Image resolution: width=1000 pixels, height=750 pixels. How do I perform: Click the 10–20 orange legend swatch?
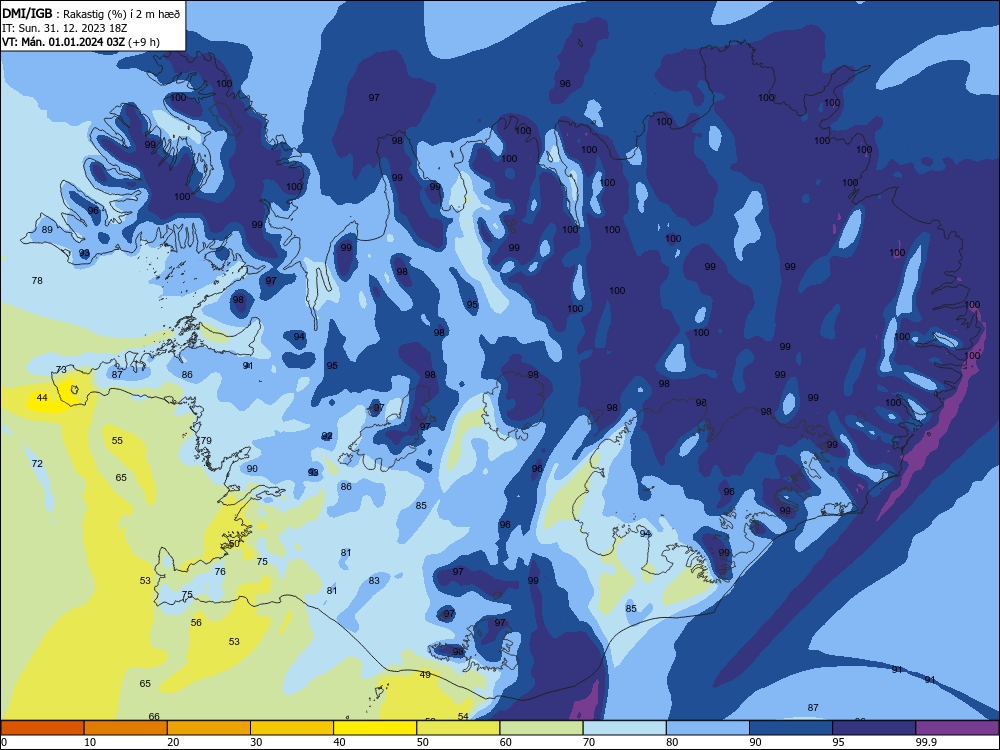tap(126, 728)
